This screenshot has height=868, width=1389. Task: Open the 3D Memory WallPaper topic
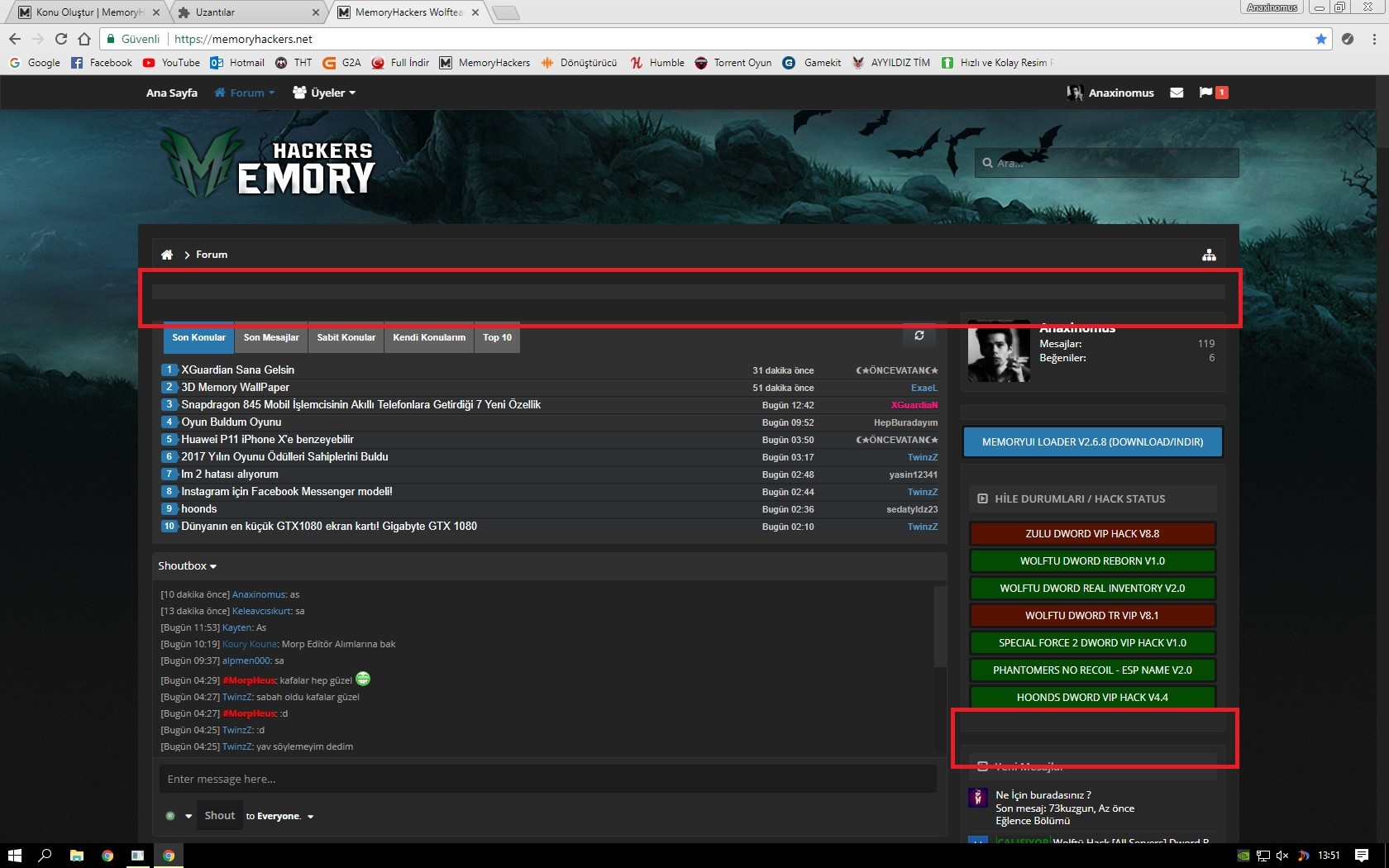pos(236,388)
